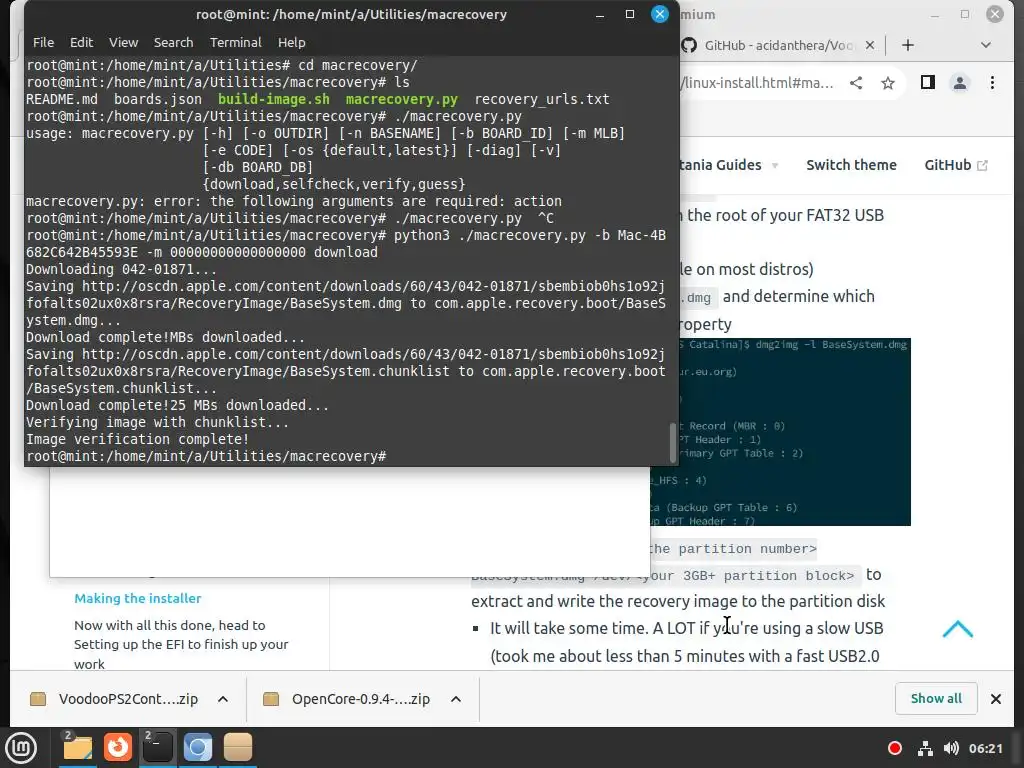1024x768 pixels.
Task: Close the terminal window
Action: (660, 14)
